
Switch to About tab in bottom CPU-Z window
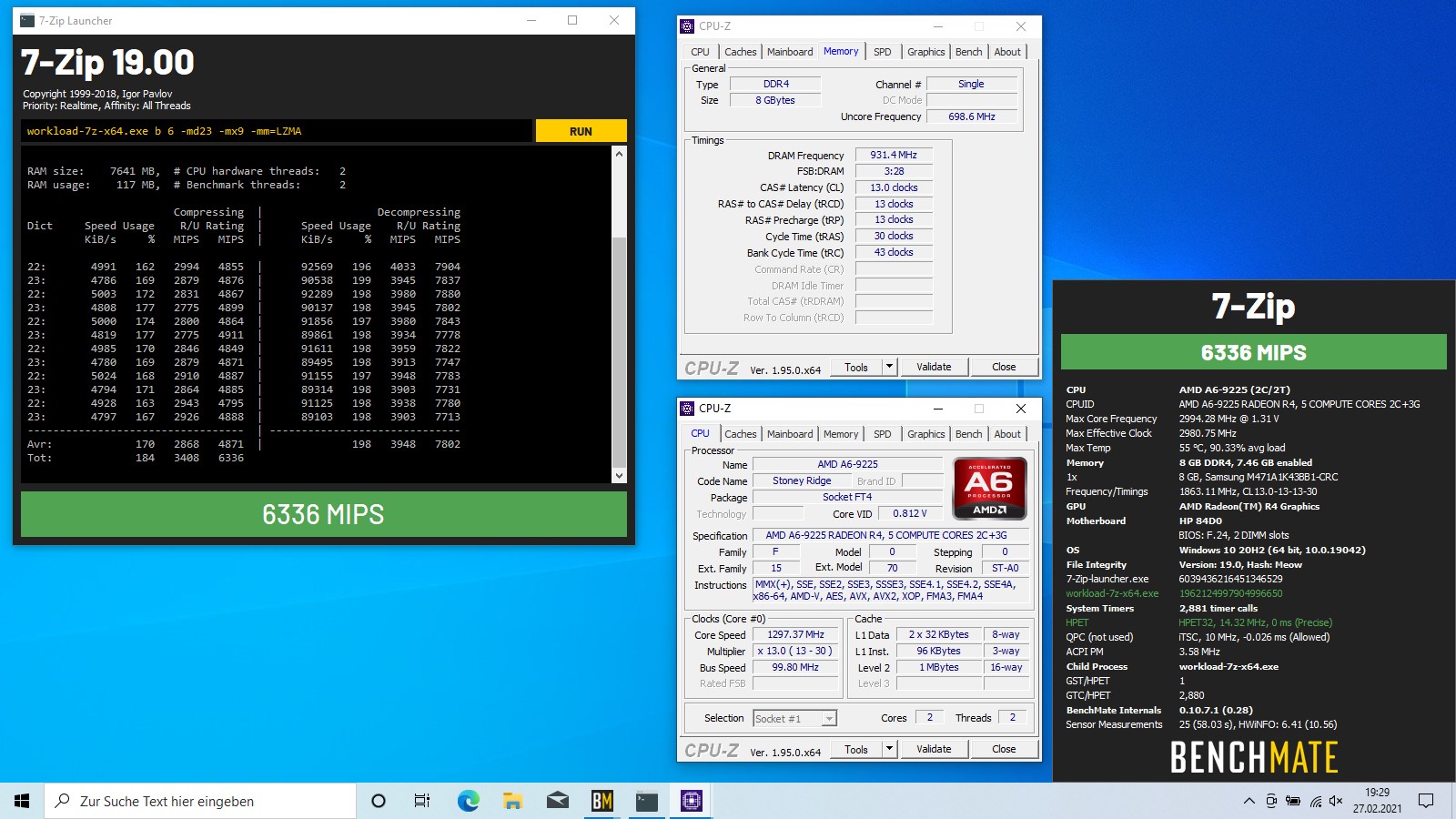[1007, 434]
